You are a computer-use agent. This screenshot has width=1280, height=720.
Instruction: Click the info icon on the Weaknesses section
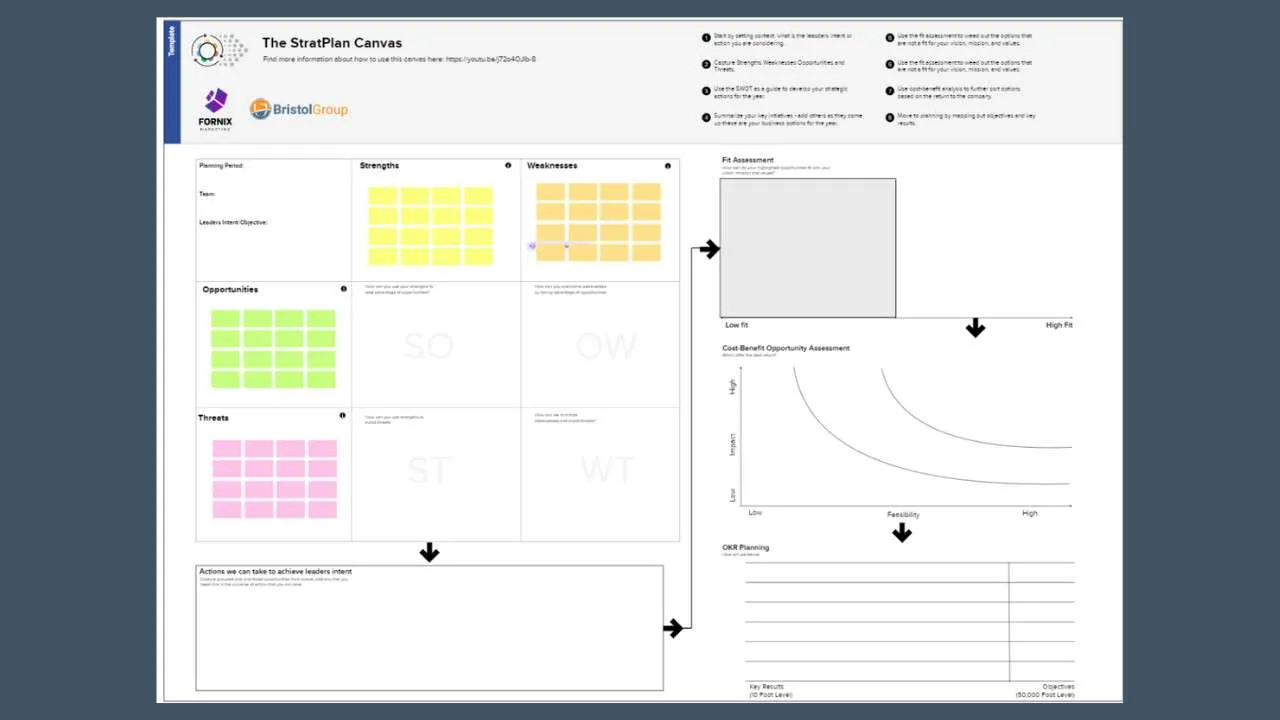(667, 166)
